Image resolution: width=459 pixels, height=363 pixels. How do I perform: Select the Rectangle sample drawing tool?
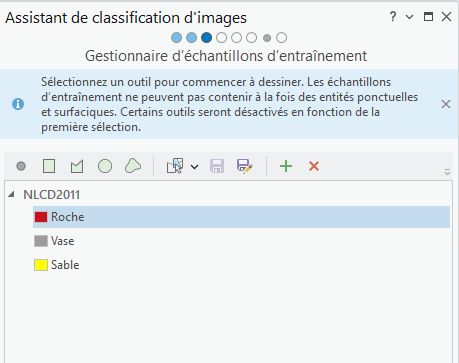(49, 166)
